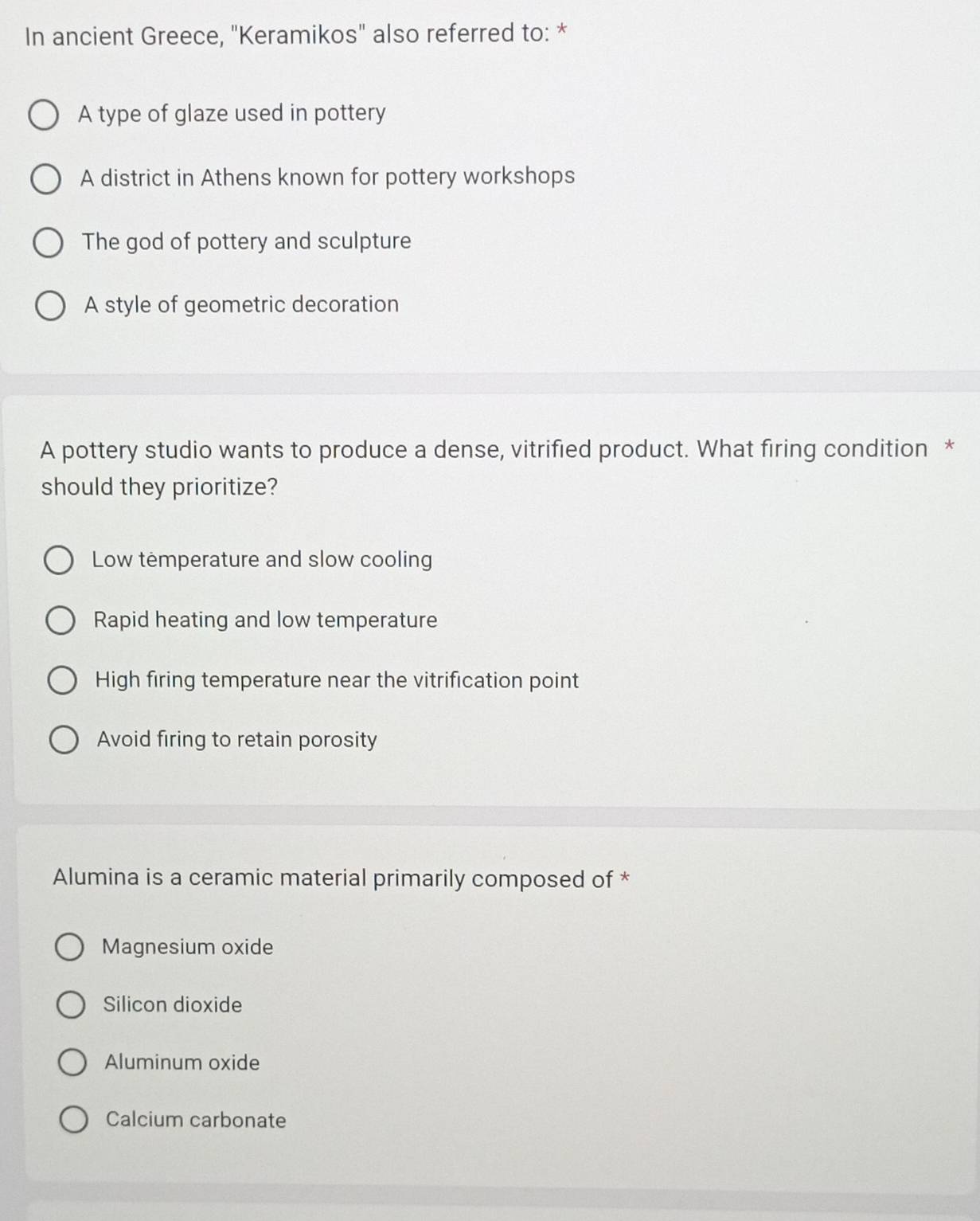Choose "Low temperature and slow cooling"
Image resolution: width=980 pixels, height=1221 pixels.
coord(58,561)
